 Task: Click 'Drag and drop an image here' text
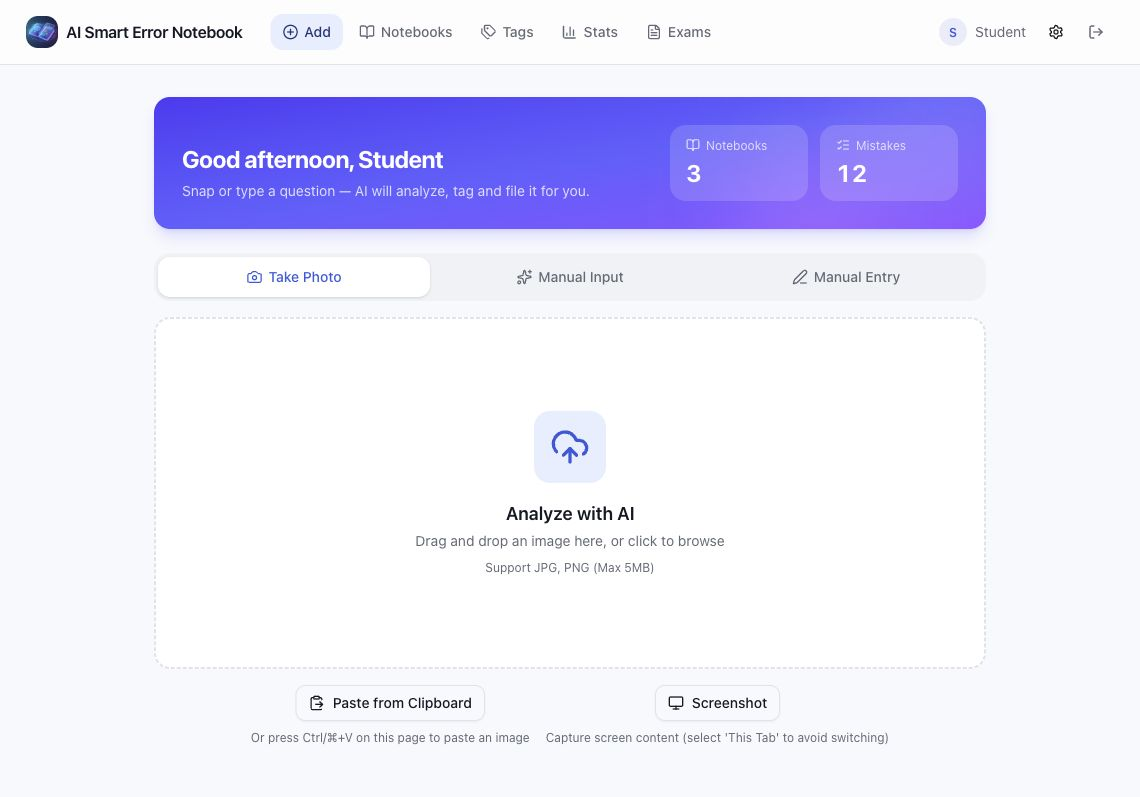point(570,541)
